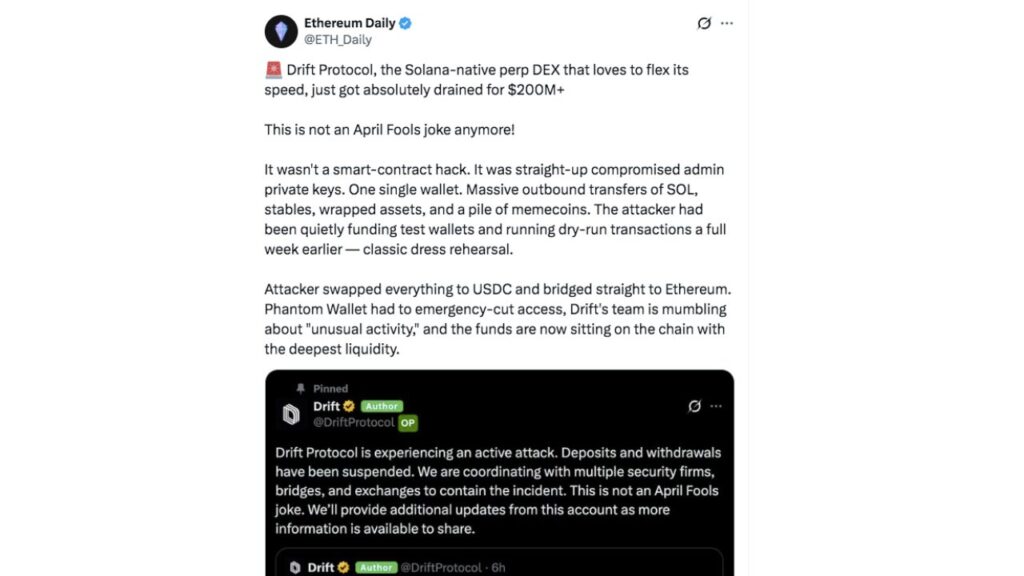Click the Grok icon on Drift's pinned post
1024x576 pixels.
pos(695,406)
